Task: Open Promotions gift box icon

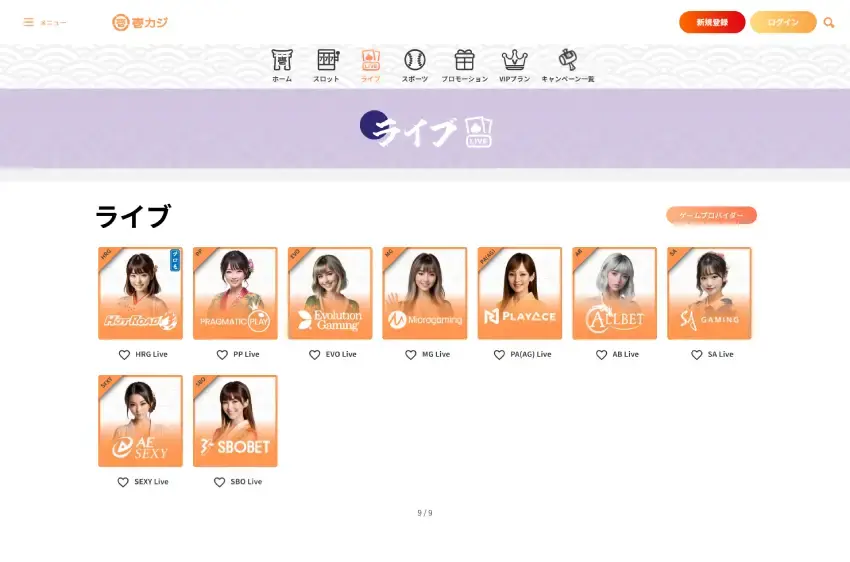Action: (464, 60)
